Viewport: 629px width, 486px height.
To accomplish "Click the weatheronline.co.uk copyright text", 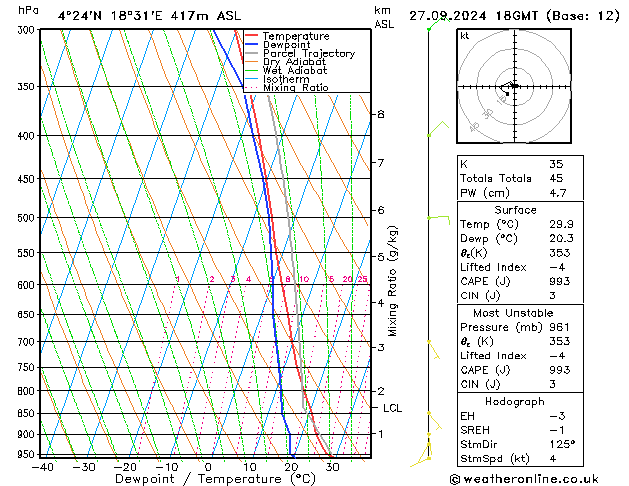I will 524,479.
